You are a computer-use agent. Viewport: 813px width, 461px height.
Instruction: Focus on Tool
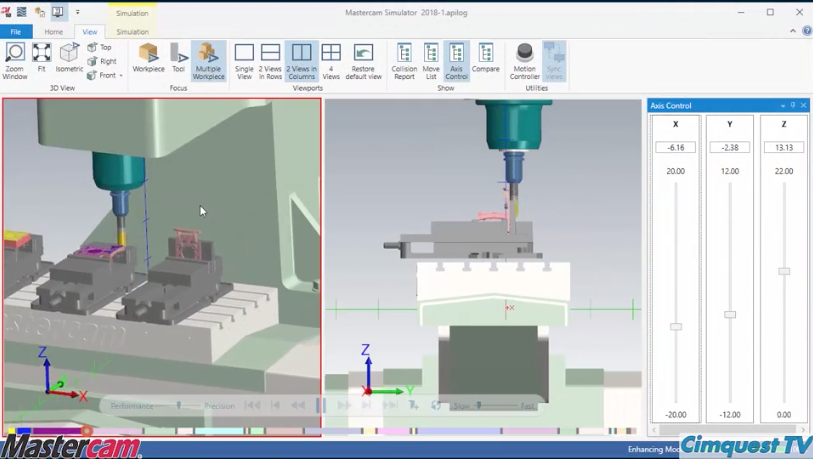click(x=178, y=58)
